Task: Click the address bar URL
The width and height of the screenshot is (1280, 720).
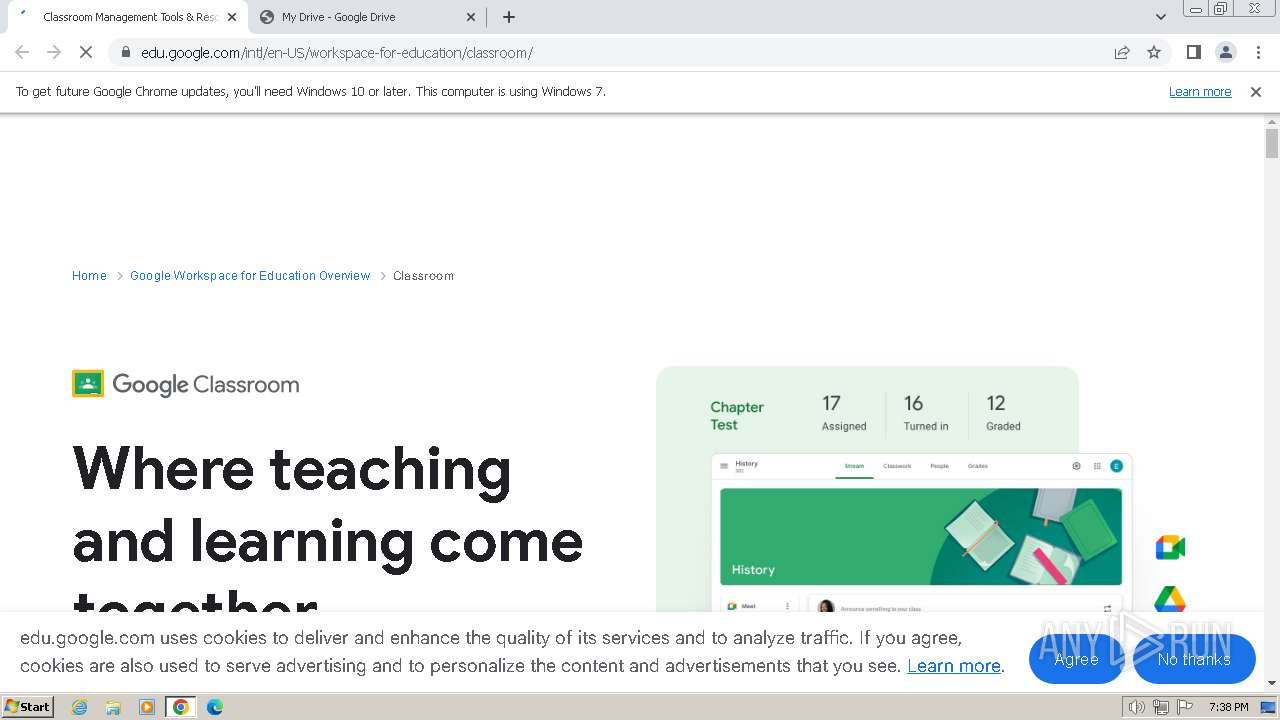Action: click(x=337, y=53)
